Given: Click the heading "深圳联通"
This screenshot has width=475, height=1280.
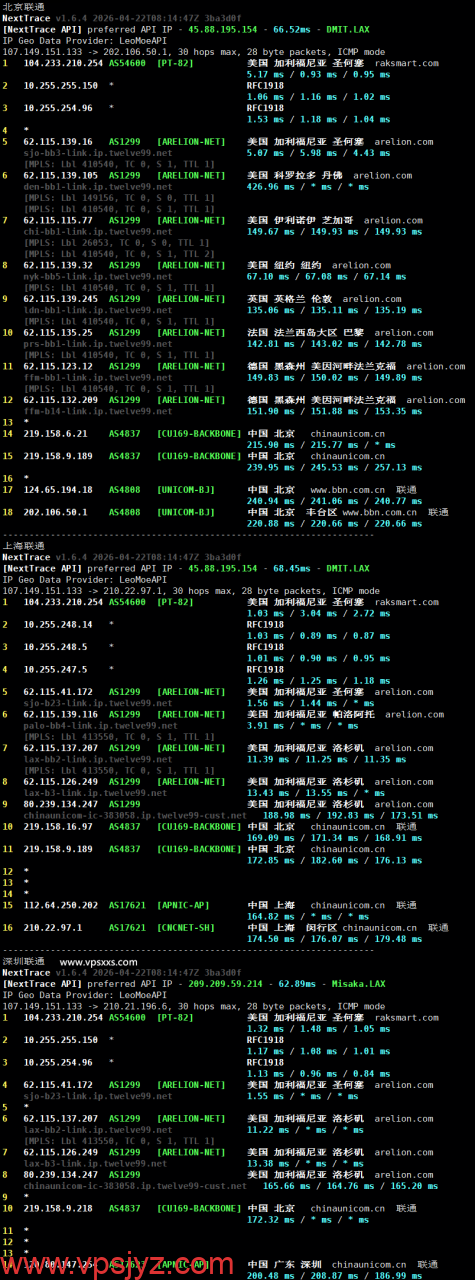Looking at the screenshot, I should point(23,961).
